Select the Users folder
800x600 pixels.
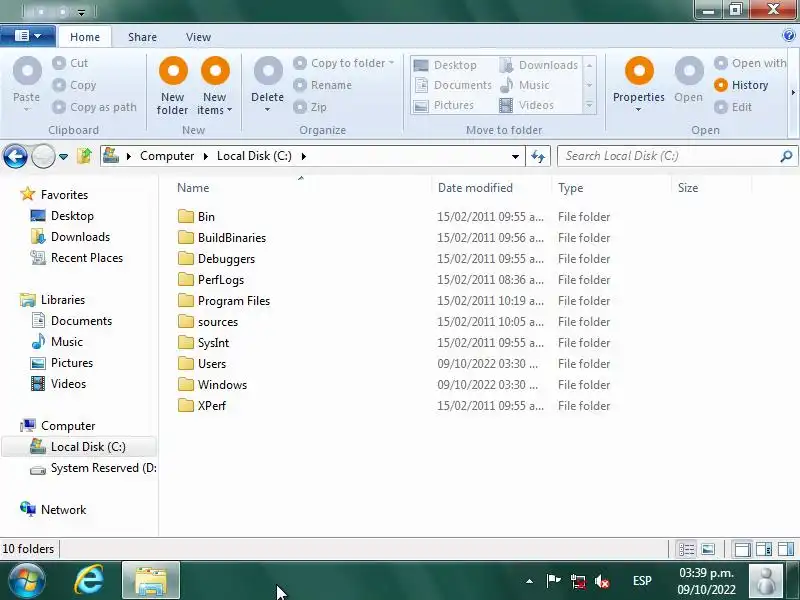tap(202, 363)
